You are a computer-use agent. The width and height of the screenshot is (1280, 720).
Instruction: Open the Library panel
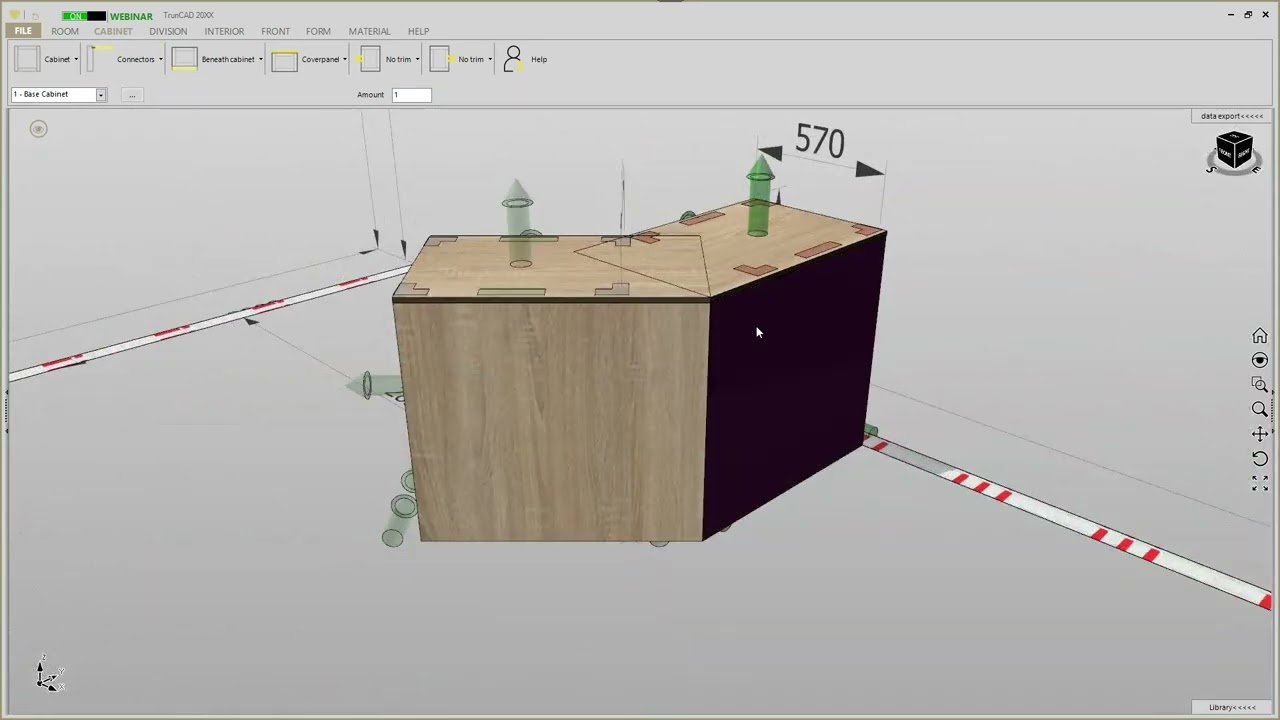[x=1232, y=707]
